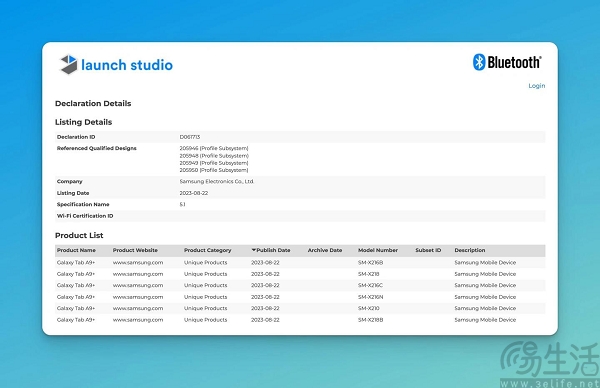The width and height of the screenshot is (600, 388).
Task: Click model number SM-X218B
Action: tap(370, 320)
